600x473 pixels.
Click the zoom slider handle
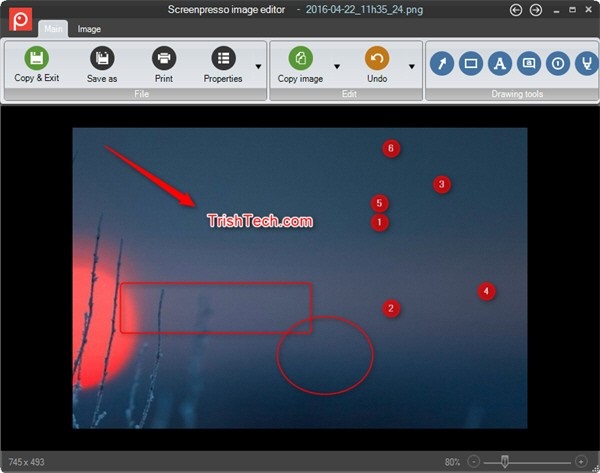[x=505, y=462]
